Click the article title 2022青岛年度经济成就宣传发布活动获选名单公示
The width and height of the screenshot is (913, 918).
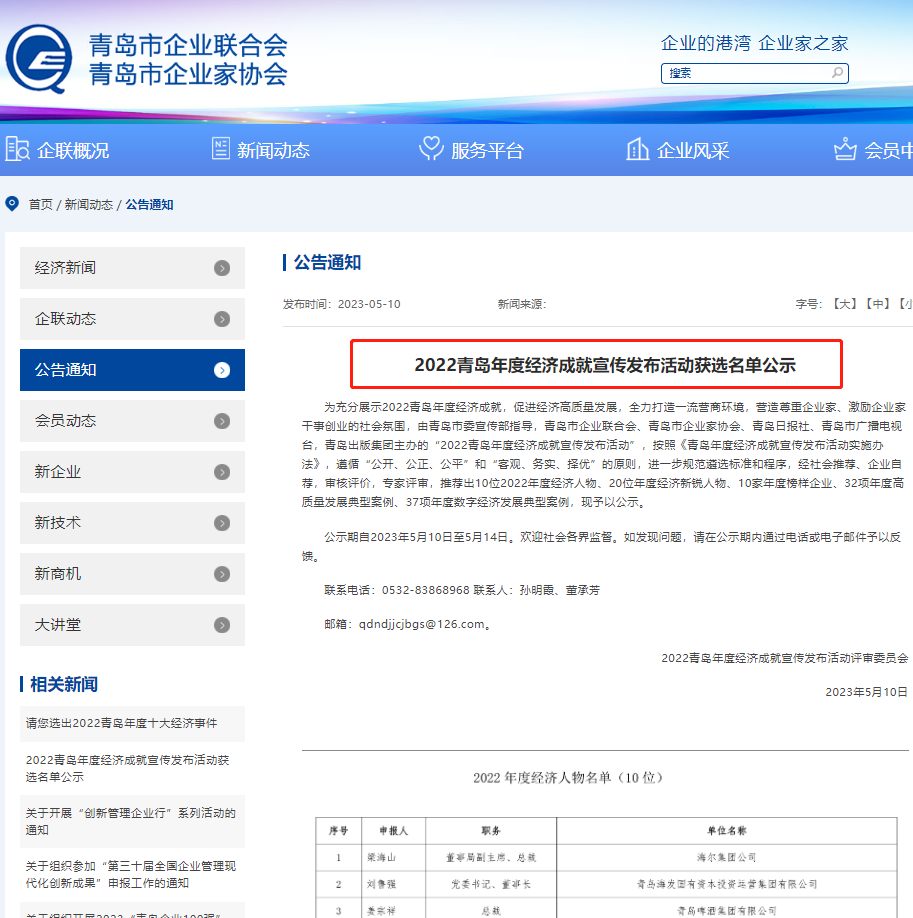point(605,365)
